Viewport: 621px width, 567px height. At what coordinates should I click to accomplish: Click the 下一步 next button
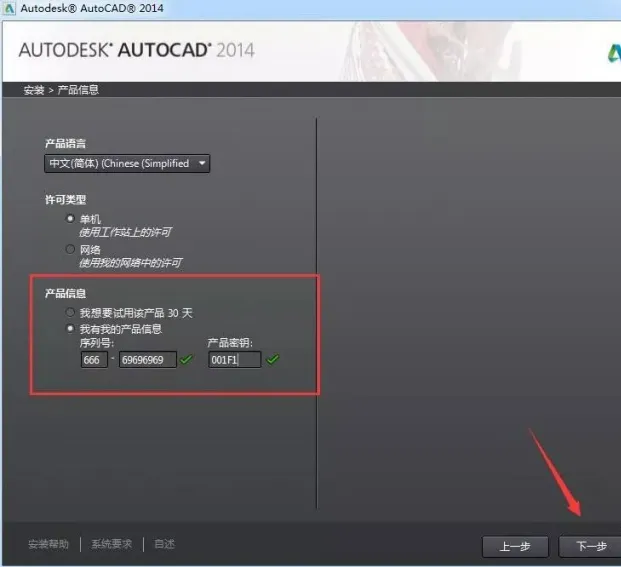(x=590, y=546)
